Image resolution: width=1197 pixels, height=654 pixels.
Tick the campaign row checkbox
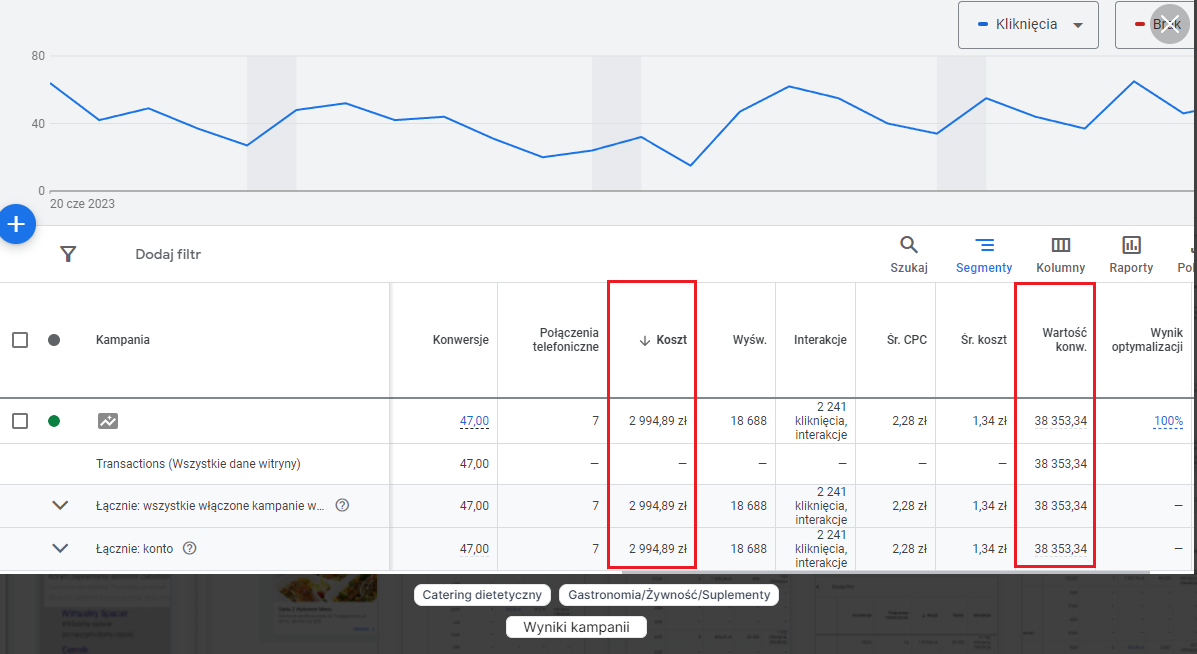[21, 420]
